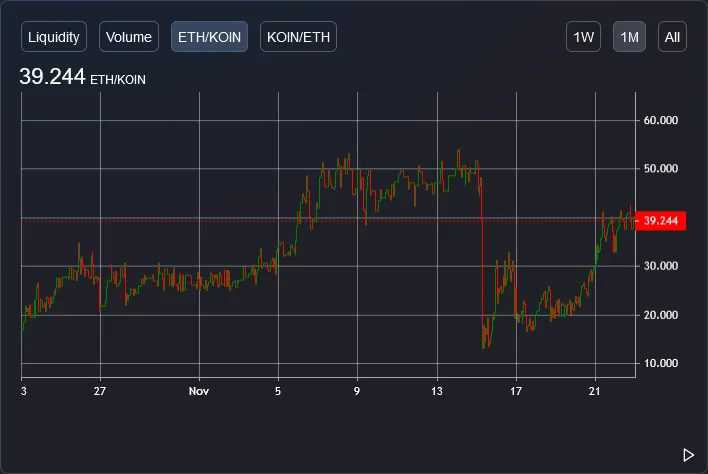Viewport: 708px width, 474px height.
Task: Click the 39.244 ETH/KOIN current value
Action: [x=83, y=76]
